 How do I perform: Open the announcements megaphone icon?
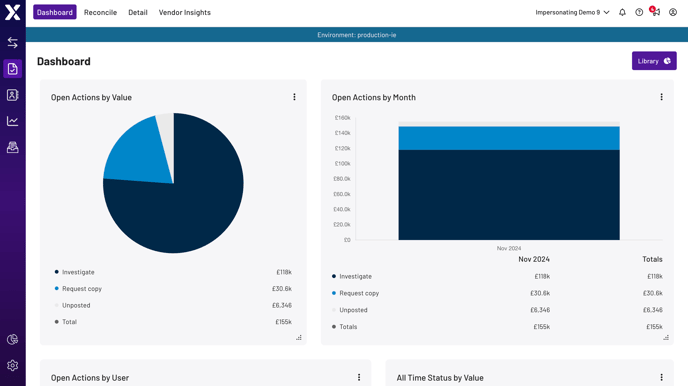pos(656,11)
